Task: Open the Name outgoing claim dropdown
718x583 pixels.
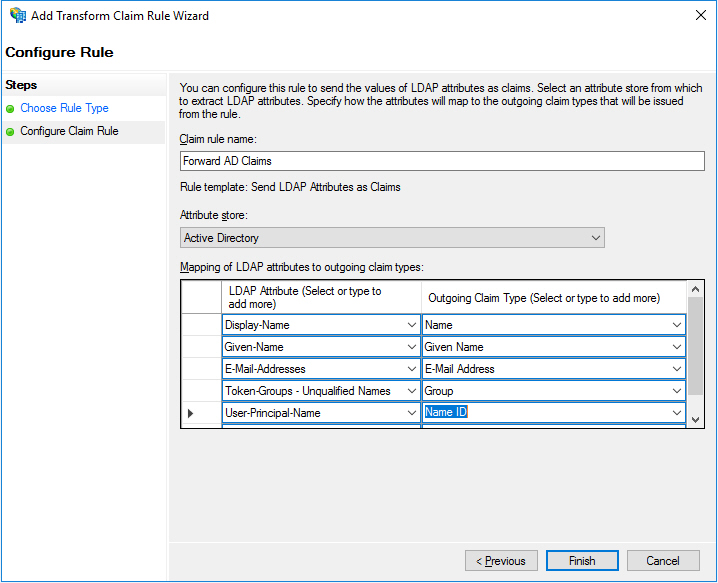Action: pyautogui.click(x=677, y=325)
